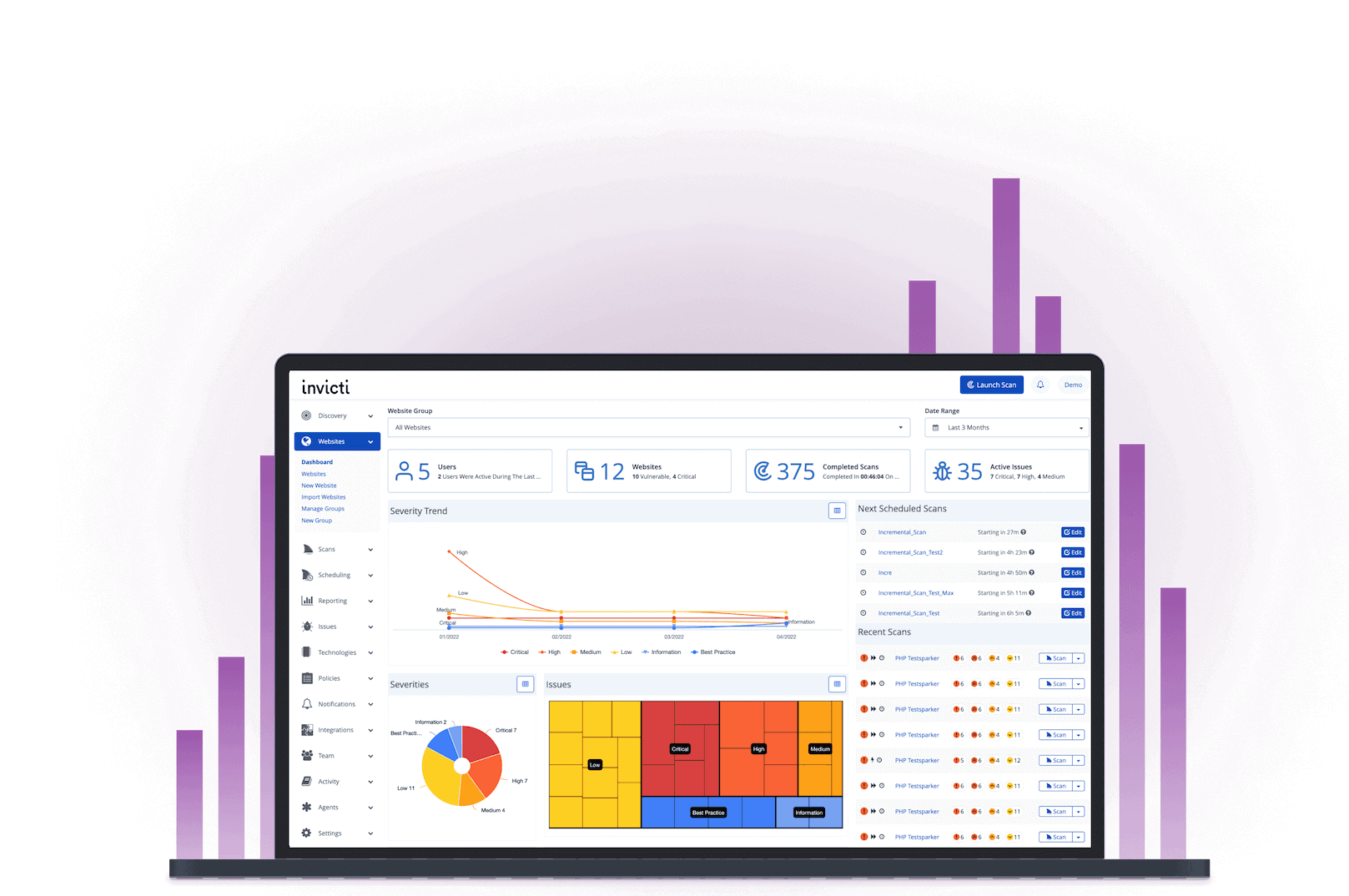Click the Launch Scan button

tap(991, 385)
